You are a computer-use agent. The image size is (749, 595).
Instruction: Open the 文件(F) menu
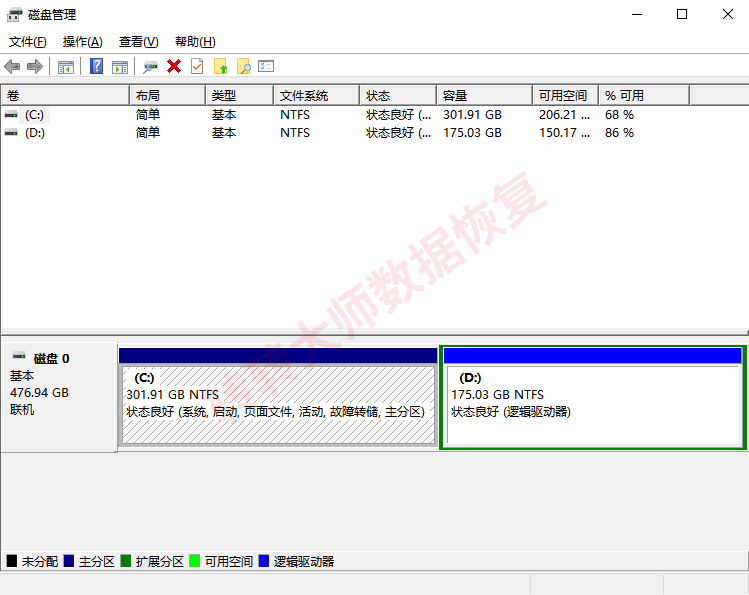coord(28,42)
